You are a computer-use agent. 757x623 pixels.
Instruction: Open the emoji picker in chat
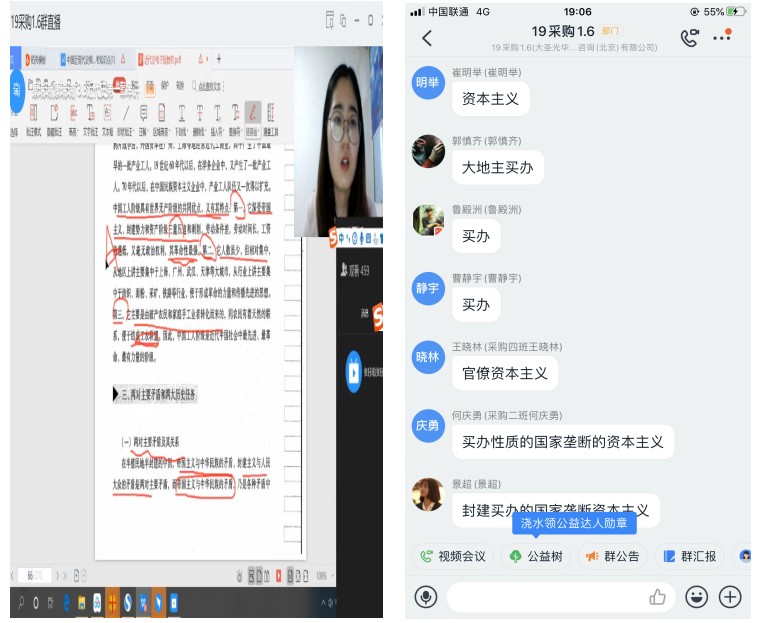[x=697, y=597]
